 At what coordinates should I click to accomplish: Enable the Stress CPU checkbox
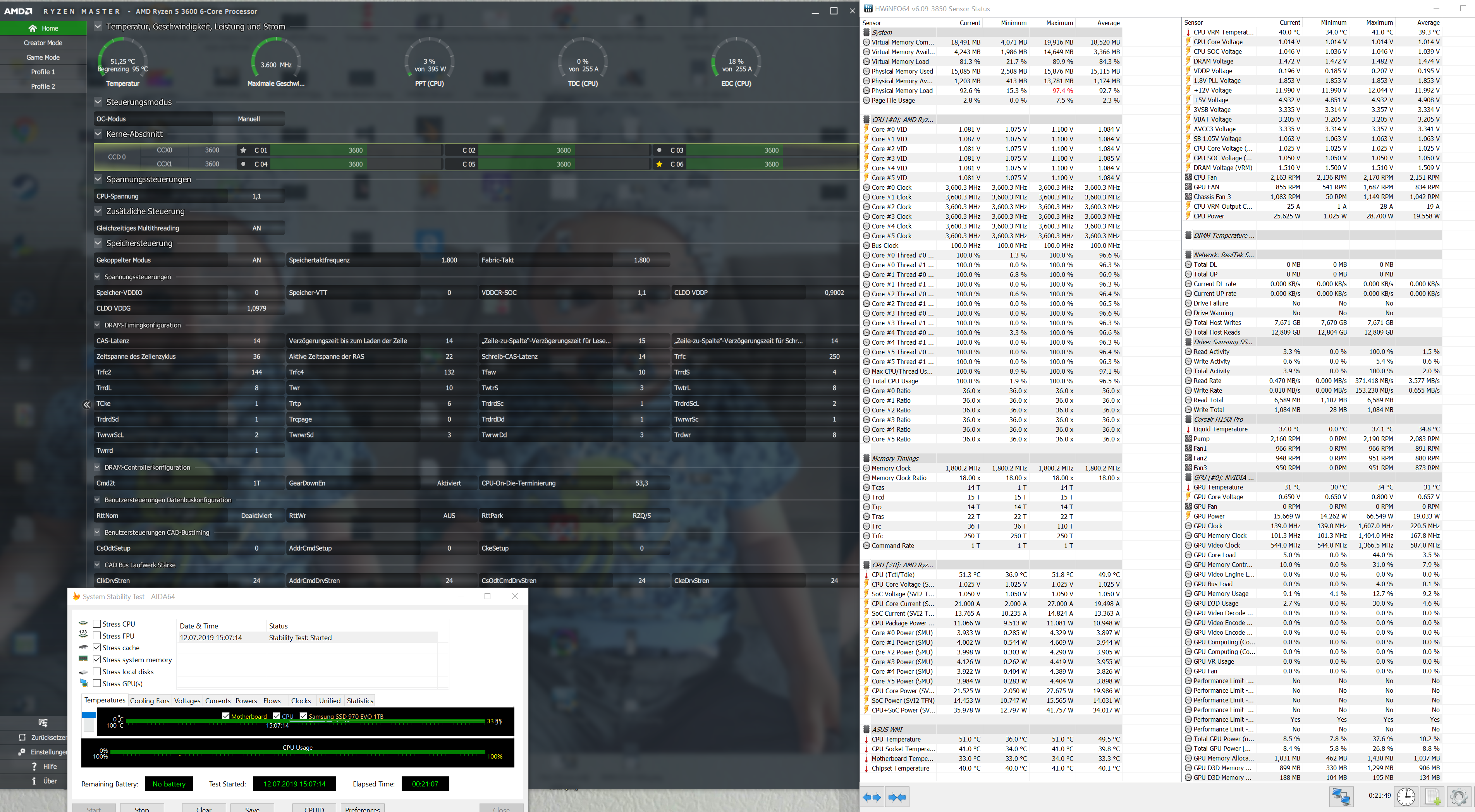97,624
